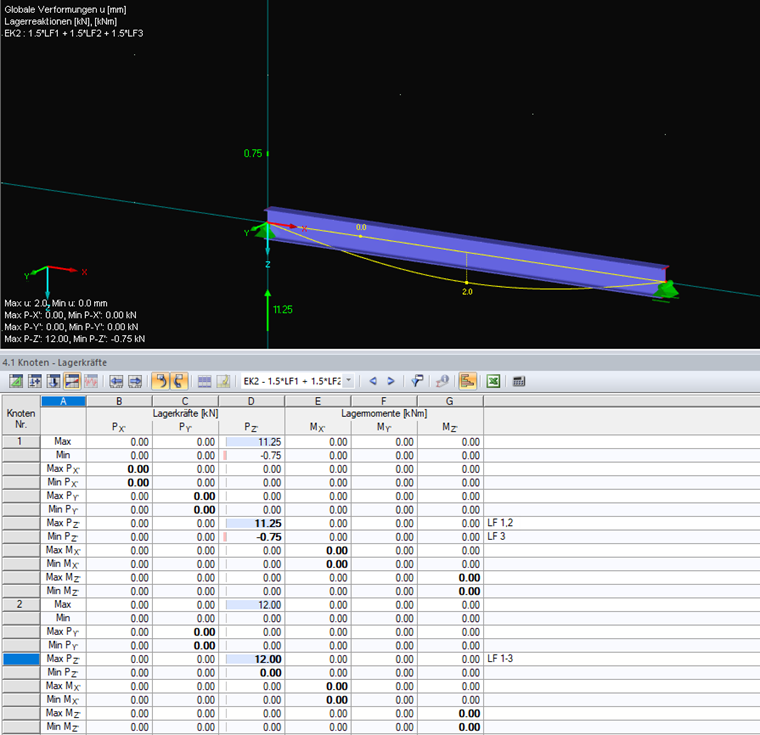Click the green support at beam left end
This screenshot has height=735, width=760.
265,231
